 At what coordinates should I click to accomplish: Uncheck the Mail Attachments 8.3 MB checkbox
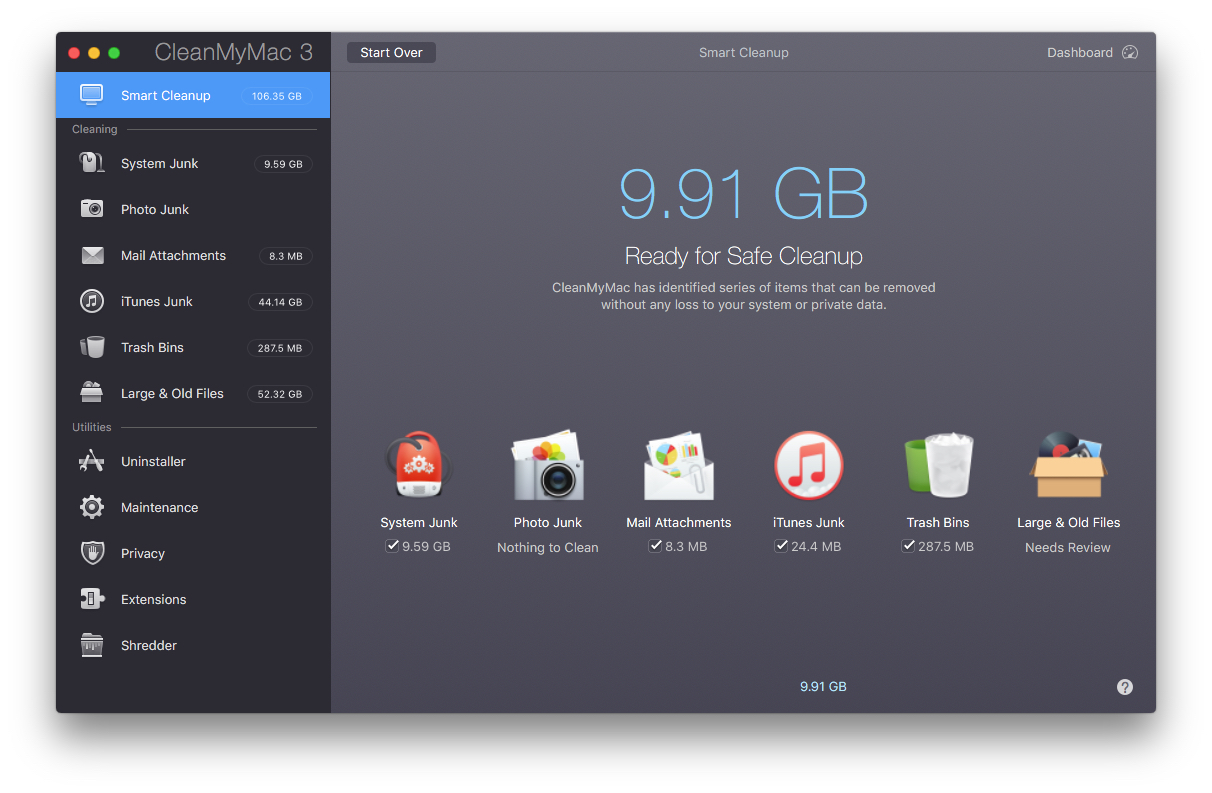point(655,546)
